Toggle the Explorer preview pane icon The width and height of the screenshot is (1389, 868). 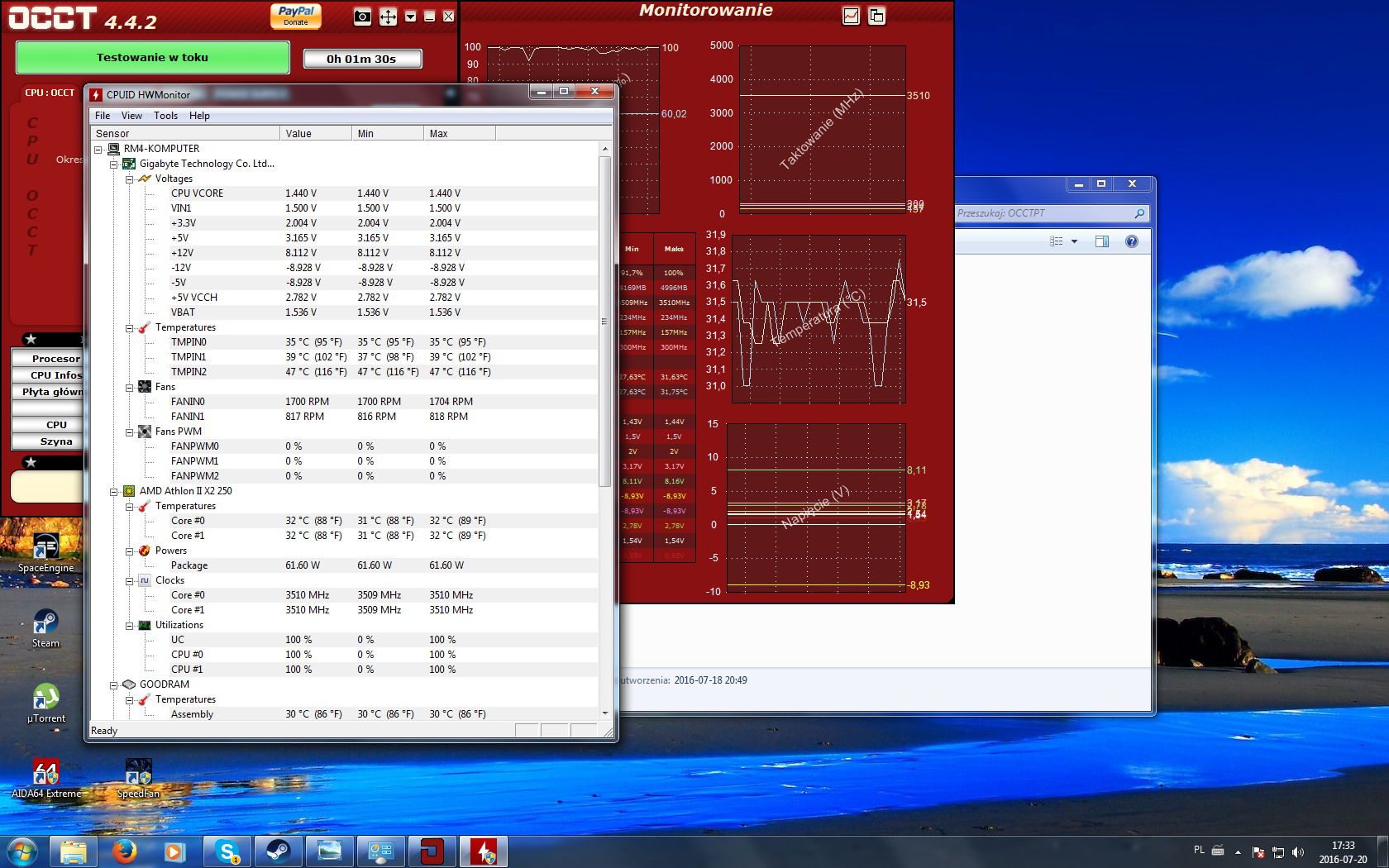pos(1102,241)
